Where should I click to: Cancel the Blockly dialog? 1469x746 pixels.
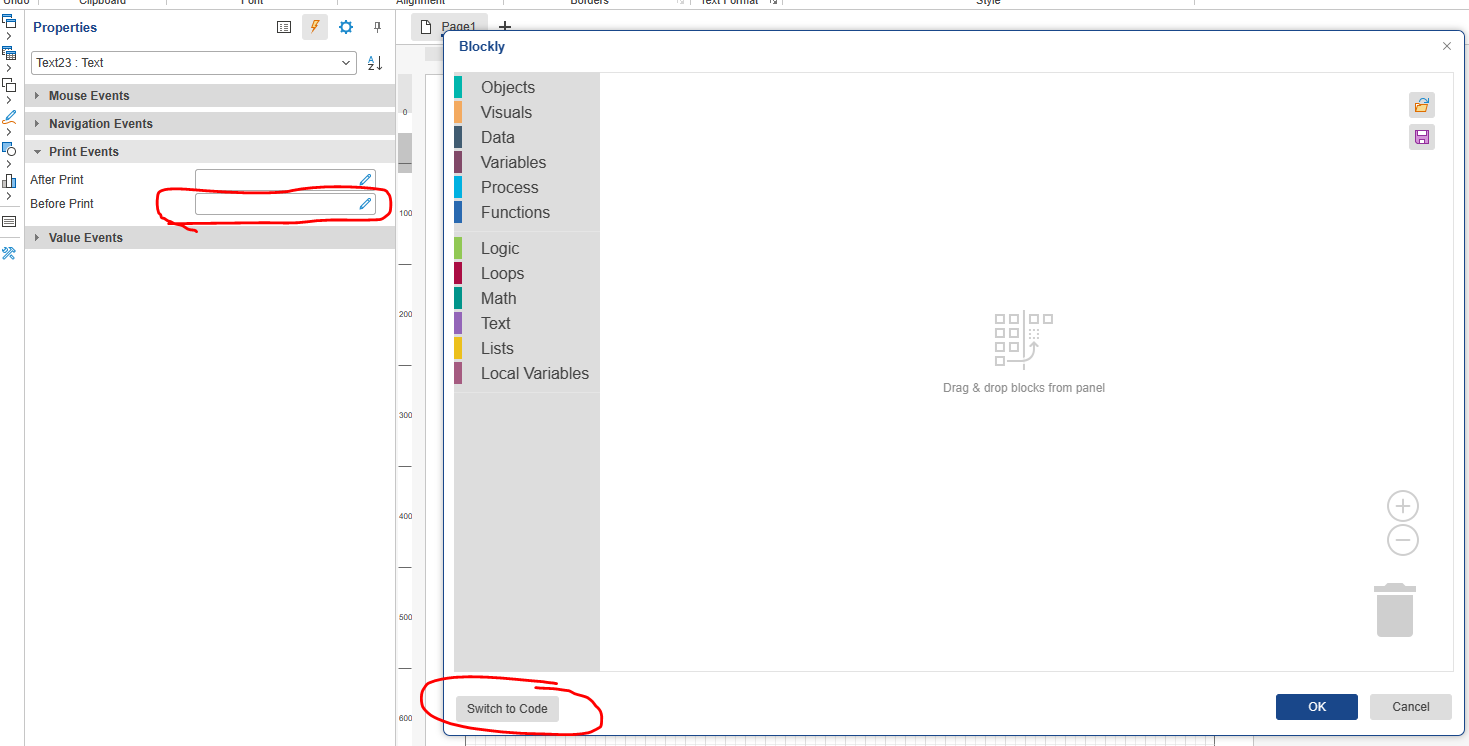point(1411,707)
